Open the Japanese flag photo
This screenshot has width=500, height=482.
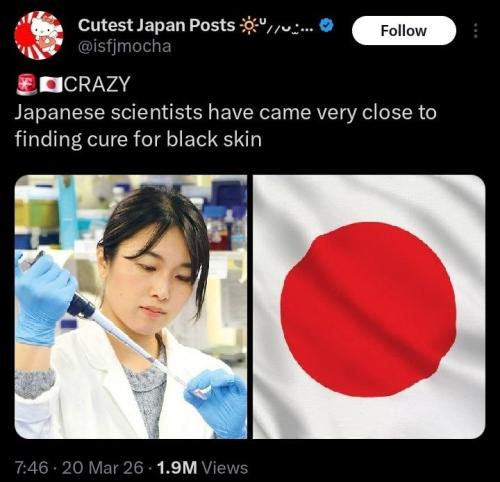369,307
